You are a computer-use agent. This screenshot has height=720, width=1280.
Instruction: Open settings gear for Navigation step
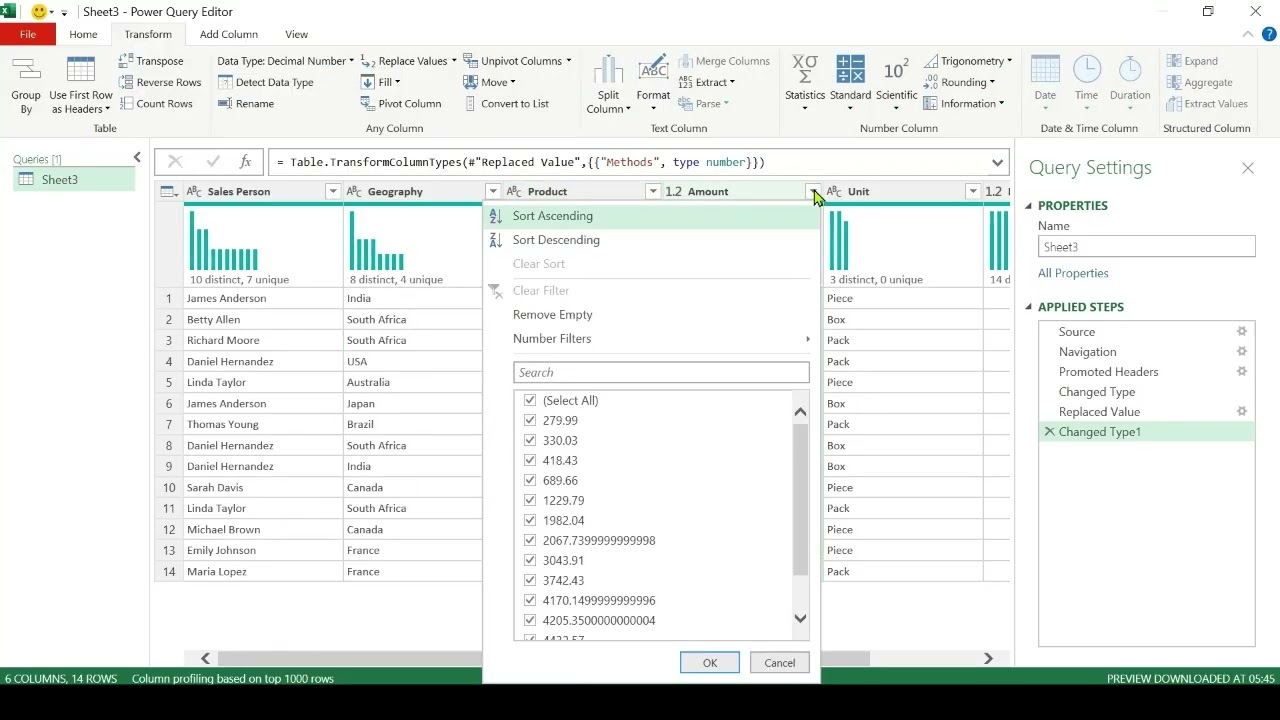(x=1242, y=352)
